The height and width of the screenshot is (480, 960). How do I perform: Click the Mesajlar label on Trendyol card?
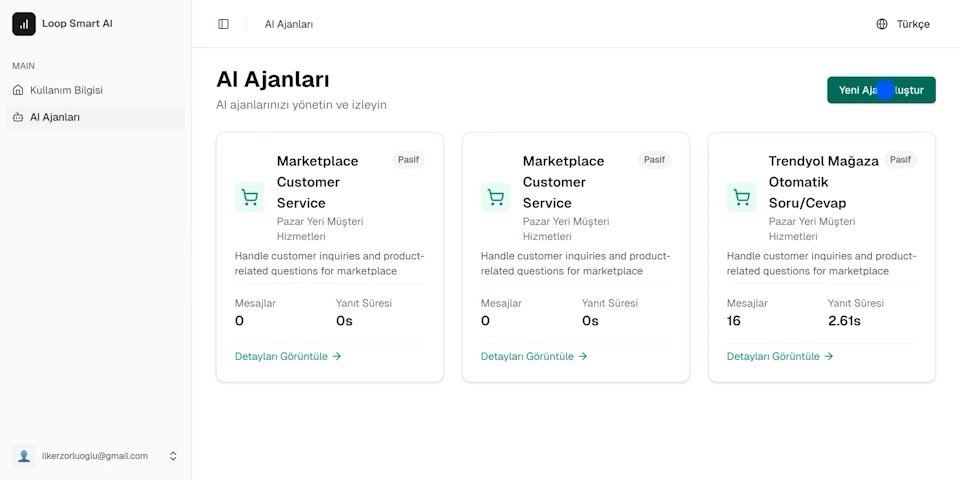[x=747, y=303]
